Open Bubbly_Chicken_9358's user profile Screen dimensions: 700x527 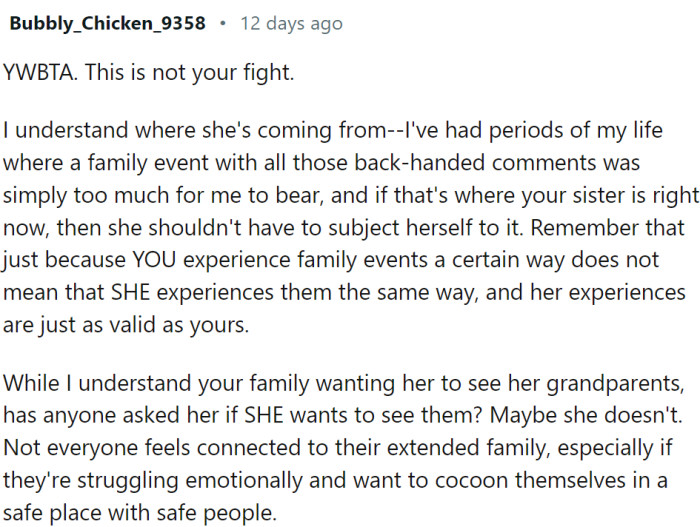point(108,23)
